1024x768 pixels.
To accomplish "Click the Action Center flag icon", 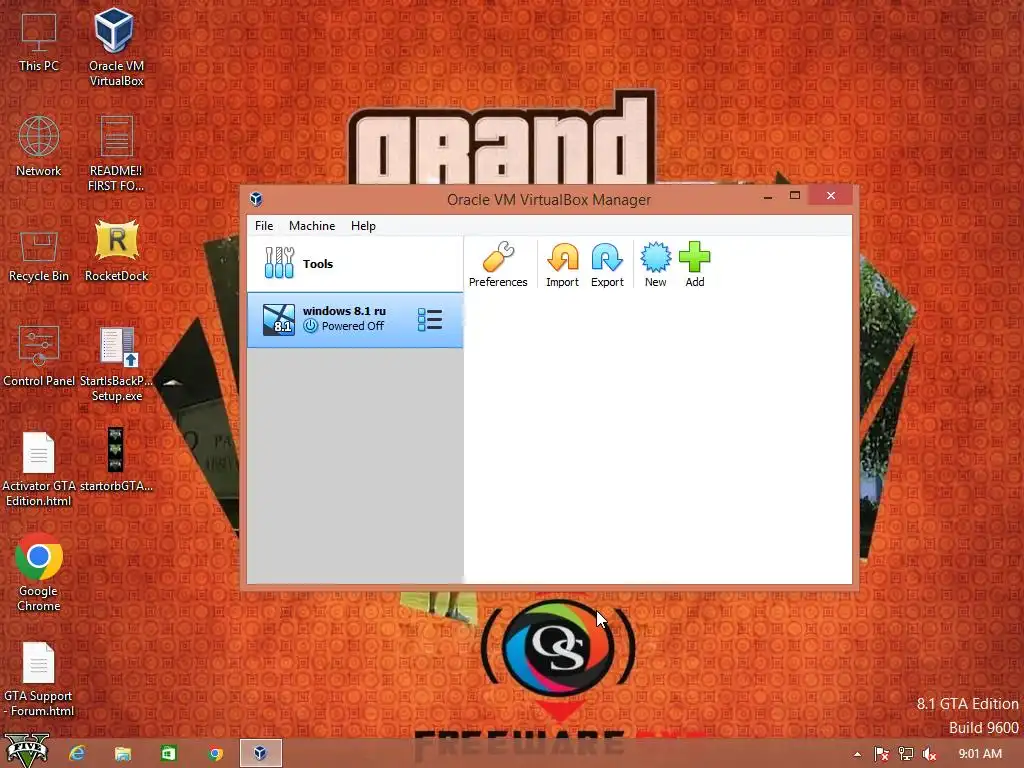I will click(x=881, y=754).
